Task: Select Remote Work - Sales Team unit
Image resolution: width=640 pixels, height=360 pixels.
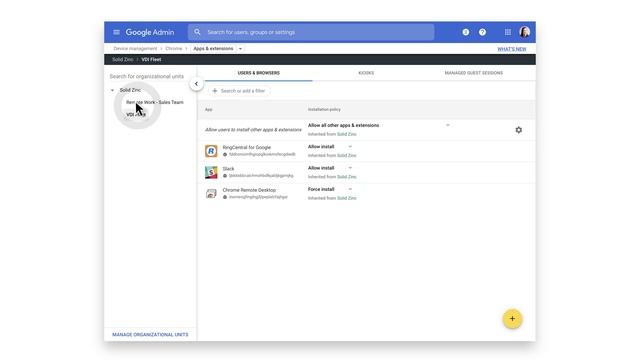Action: click(155, 102)
